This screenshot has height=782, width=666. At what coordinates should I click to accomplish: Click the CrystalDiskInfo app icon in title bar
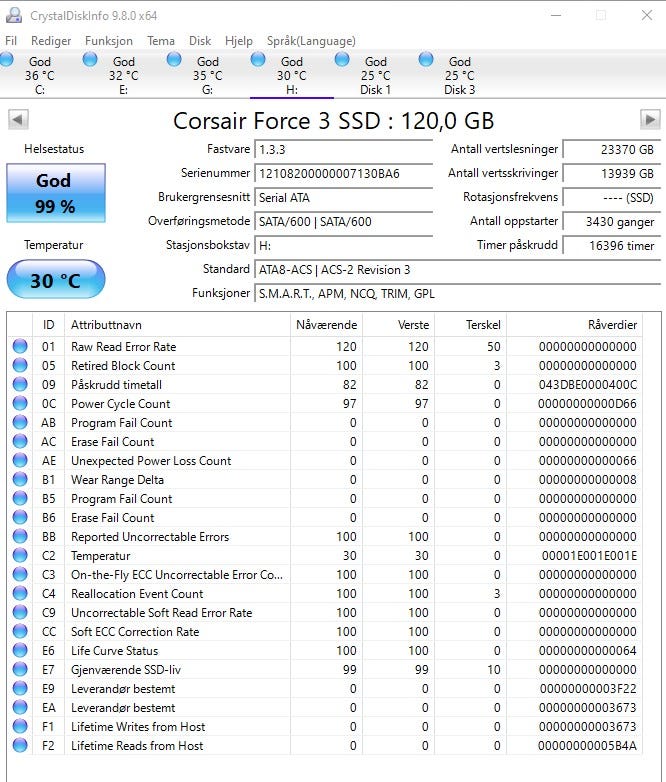[13, 15]
